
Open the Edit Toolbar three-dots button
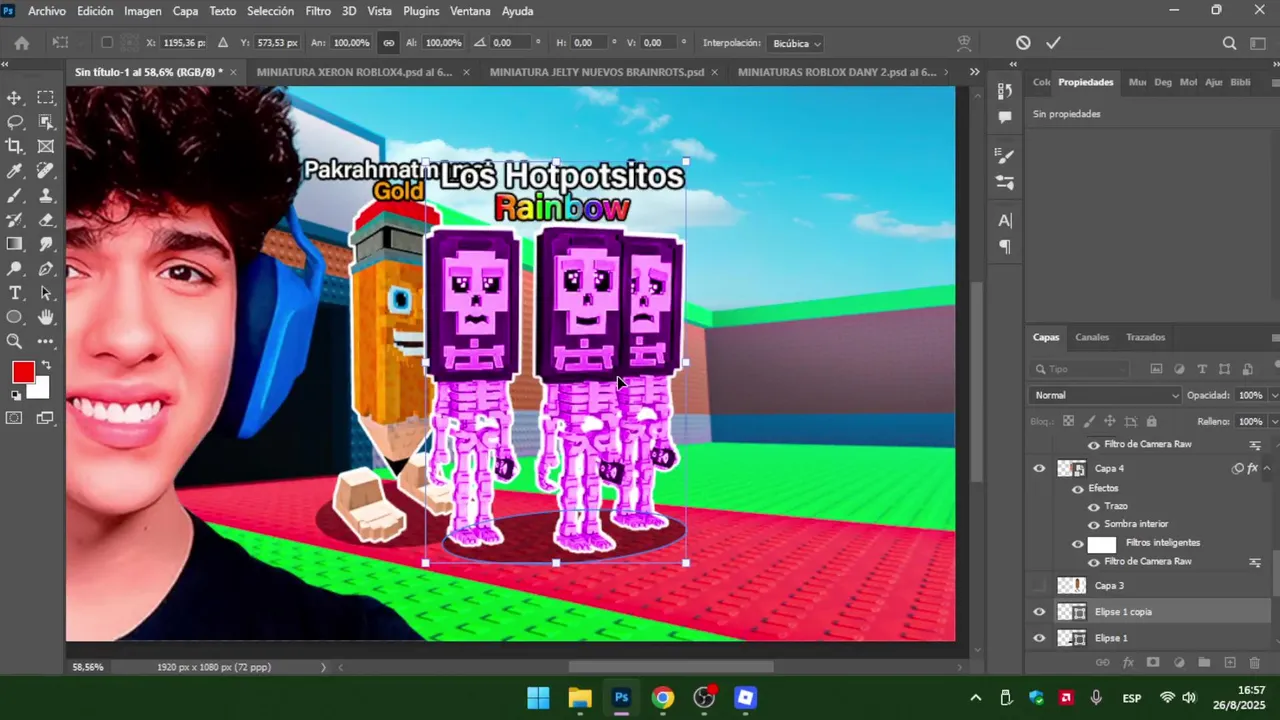point(46,341)
